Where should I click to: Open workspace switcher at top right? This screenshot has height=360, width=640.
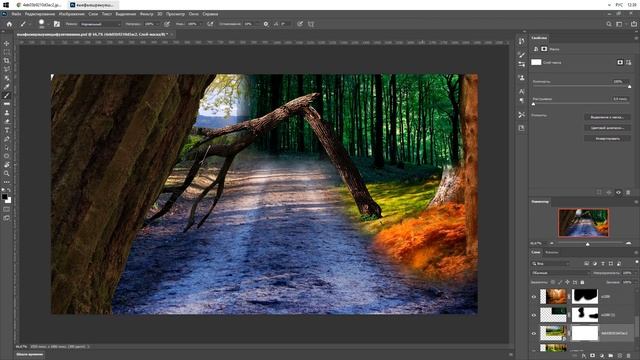pos(619,24)
